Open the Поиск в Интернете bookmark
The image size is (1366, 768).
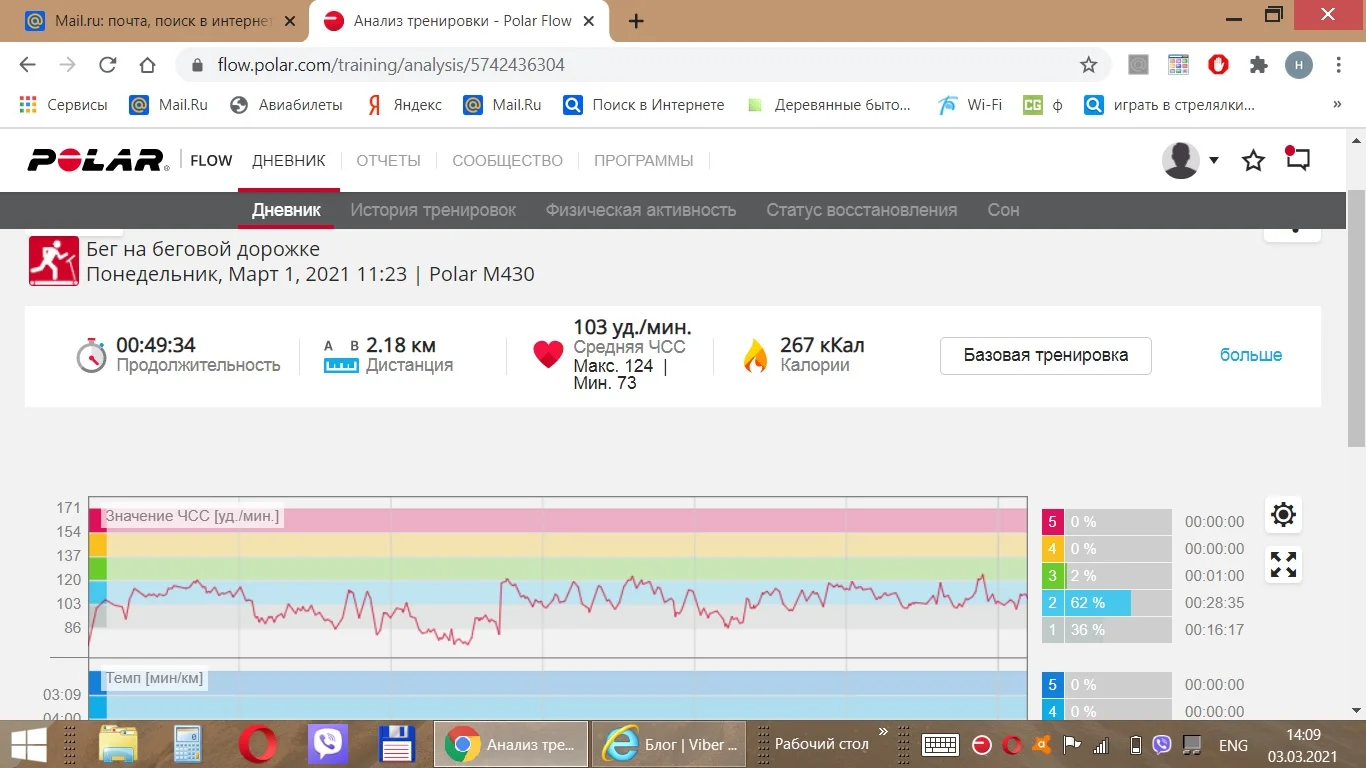(644, 105)
